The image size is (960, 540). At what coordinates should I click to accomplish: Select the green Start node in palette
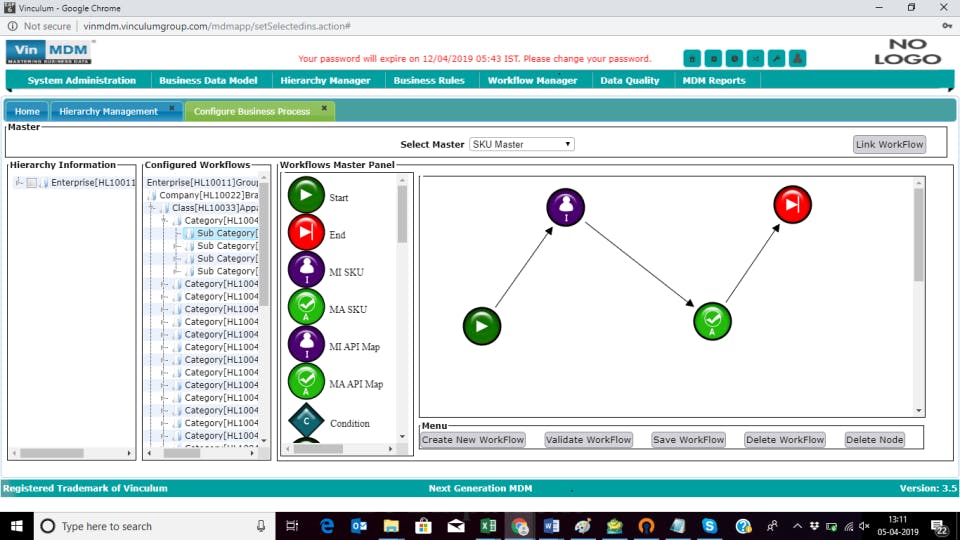306,195
